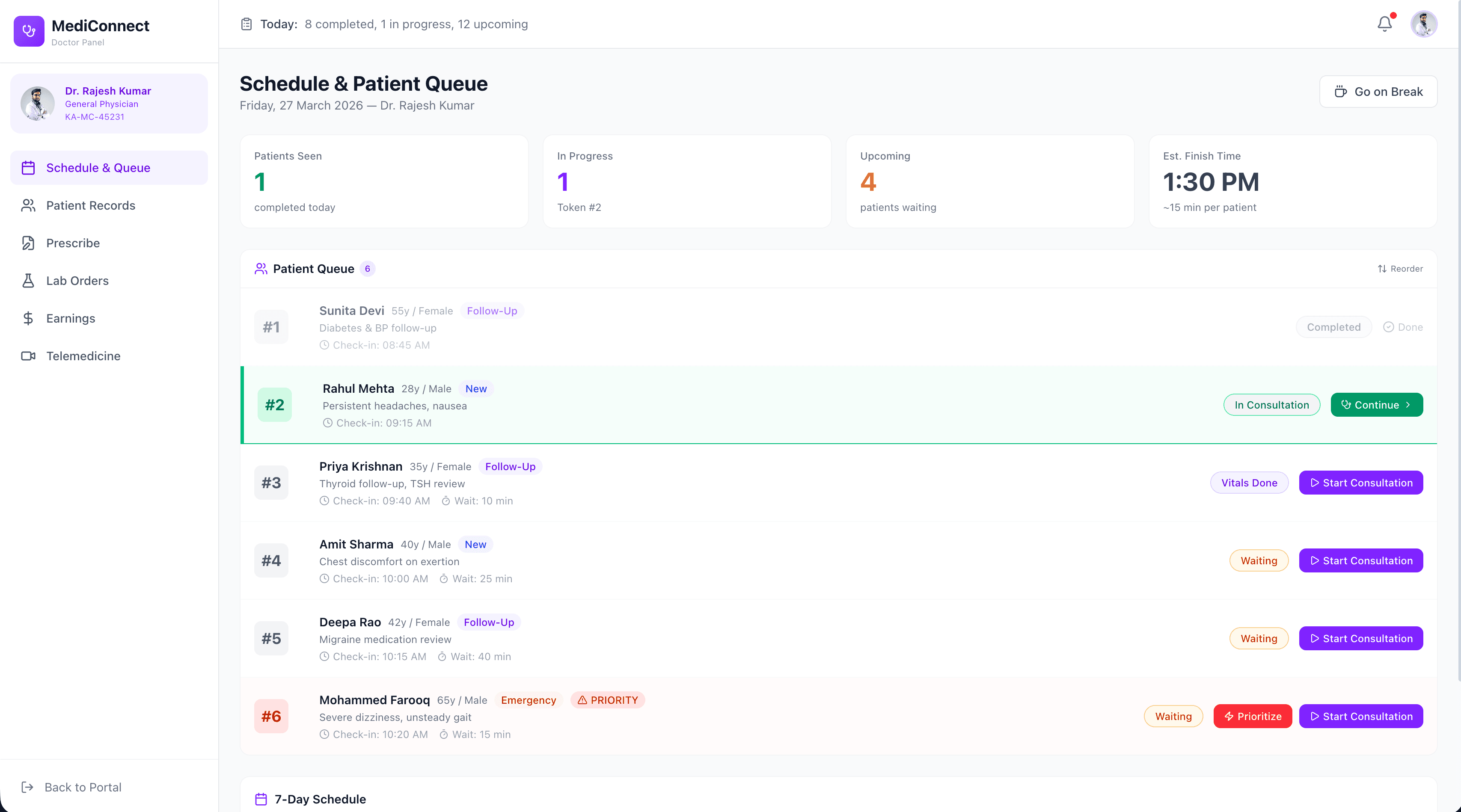Click the Go on Break button
Image resolution: width=1461 pixels, height=812 pixels.
click(x=1378, y=91)
